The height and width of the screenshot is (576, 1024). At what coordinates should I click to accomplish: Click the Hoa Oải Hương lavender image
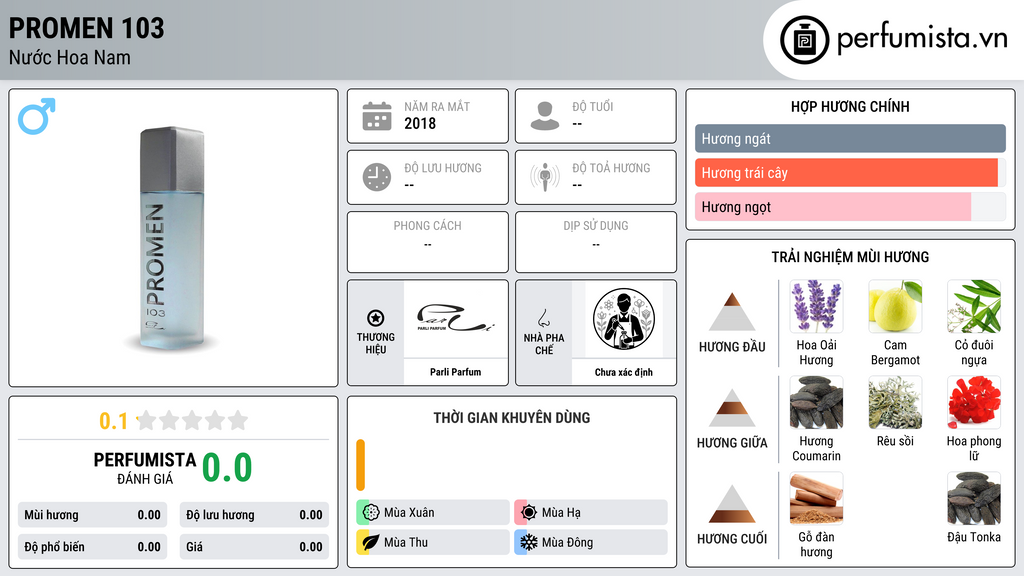pyautogui.click(x=816, y=306)
